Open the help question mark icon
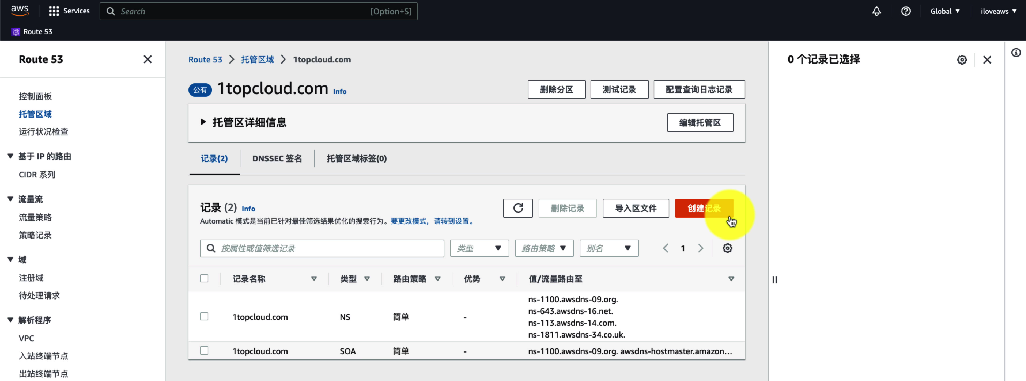Screen dimensions: 1026x381 [x=906, y=11]
